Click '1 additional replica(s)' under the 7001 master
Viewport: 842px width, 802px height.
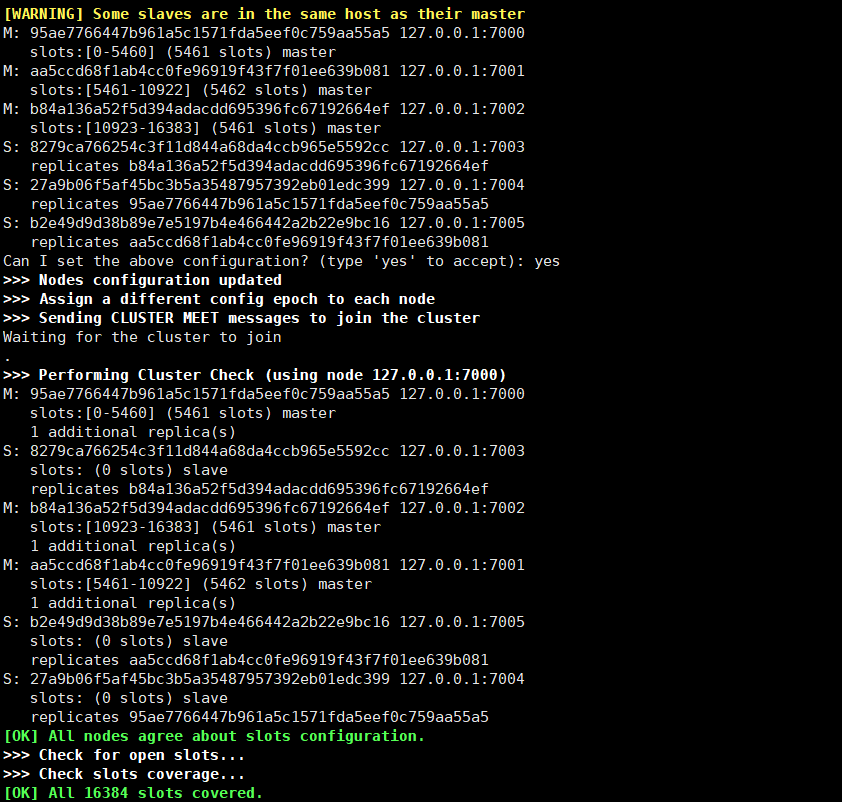coord(133,603)
